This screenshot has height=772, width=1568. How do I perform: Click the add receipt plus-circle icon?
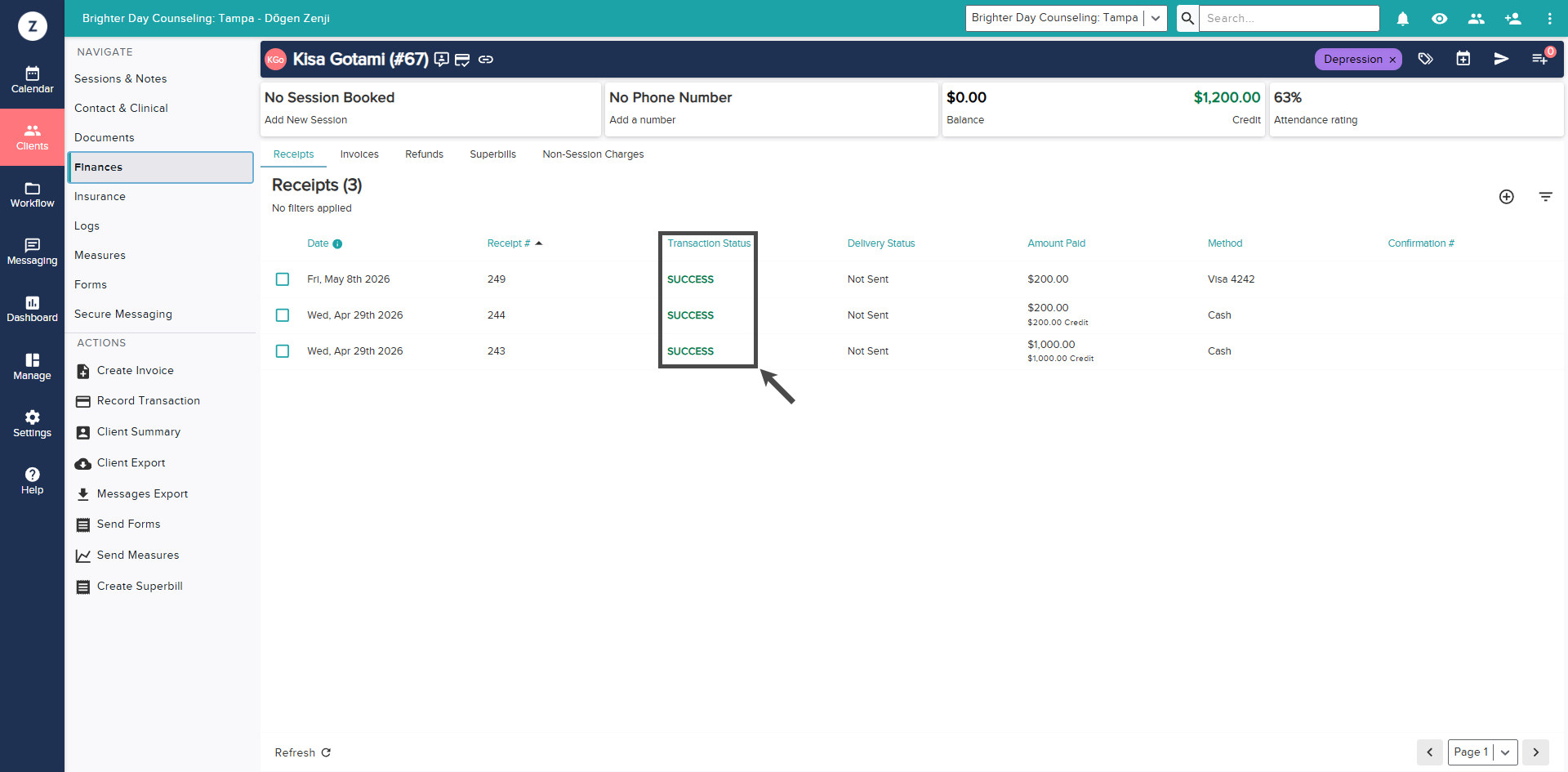click(1507, 197)
